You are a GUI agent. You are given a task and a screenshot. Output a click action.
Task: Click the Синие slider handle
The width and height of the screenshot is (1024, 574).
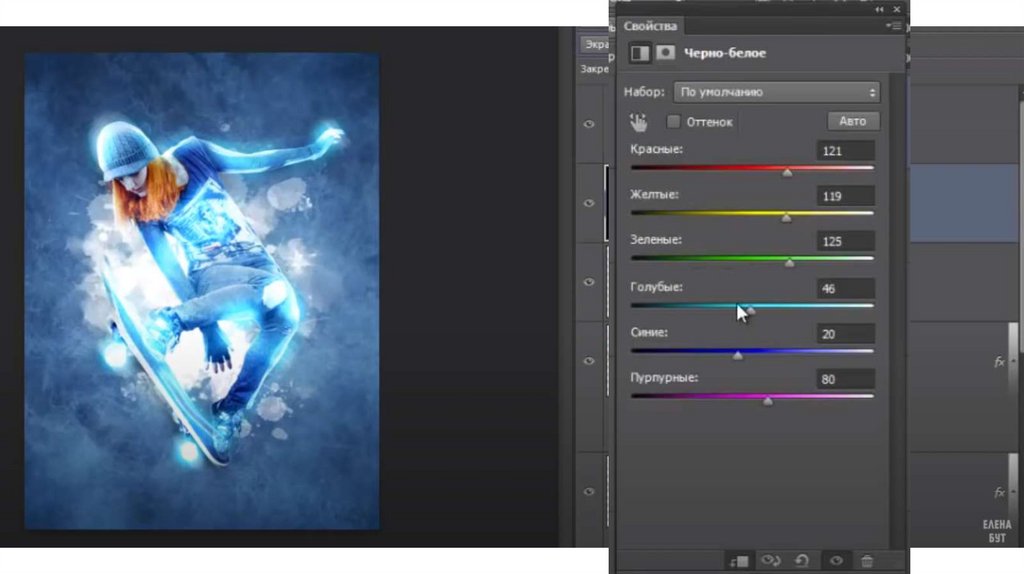coord(737,355)
